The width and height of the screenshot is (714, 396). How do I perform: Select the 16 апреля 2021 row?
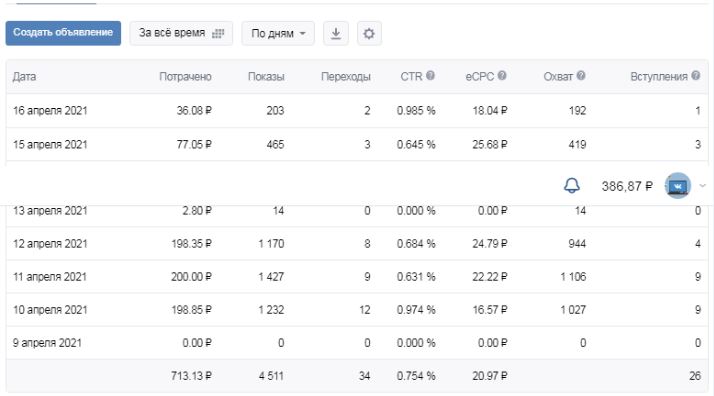[357, 111]
